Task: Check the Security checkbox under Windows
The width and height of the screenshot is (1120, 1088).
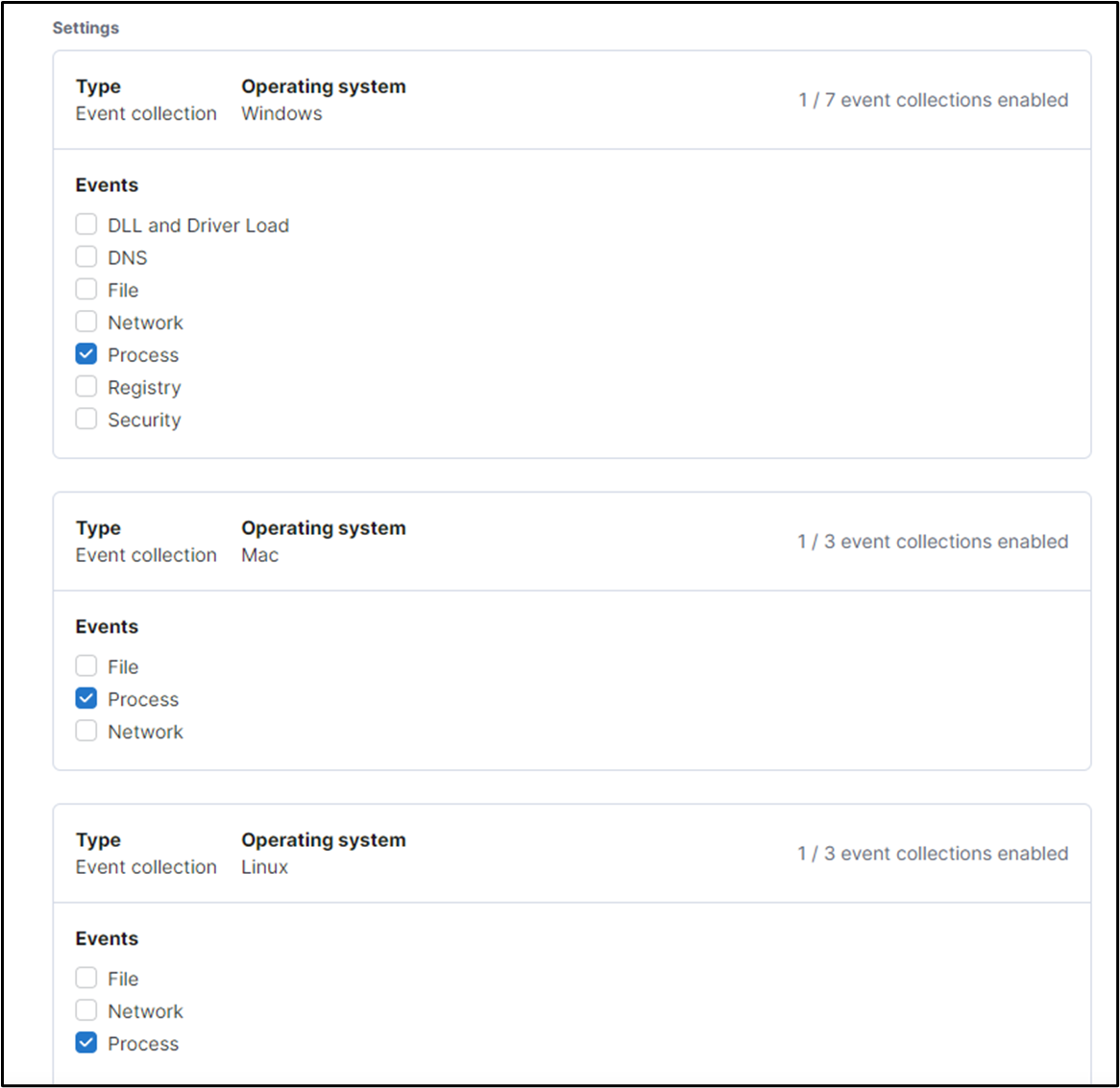Action: coord(85,418)
